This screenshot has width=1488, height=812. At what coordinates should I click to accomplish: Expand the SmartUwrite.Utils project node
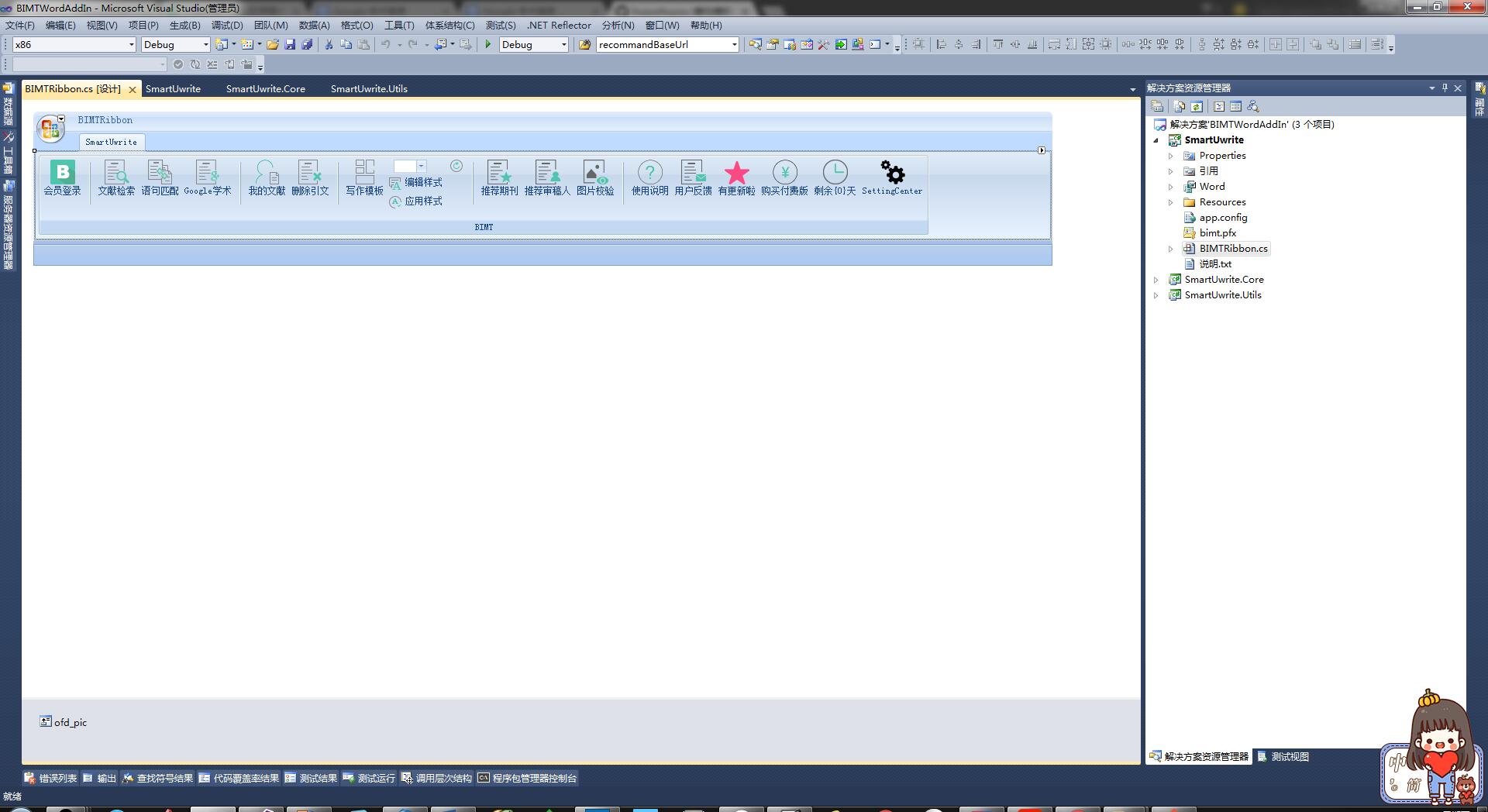[x=1156, y=295]
